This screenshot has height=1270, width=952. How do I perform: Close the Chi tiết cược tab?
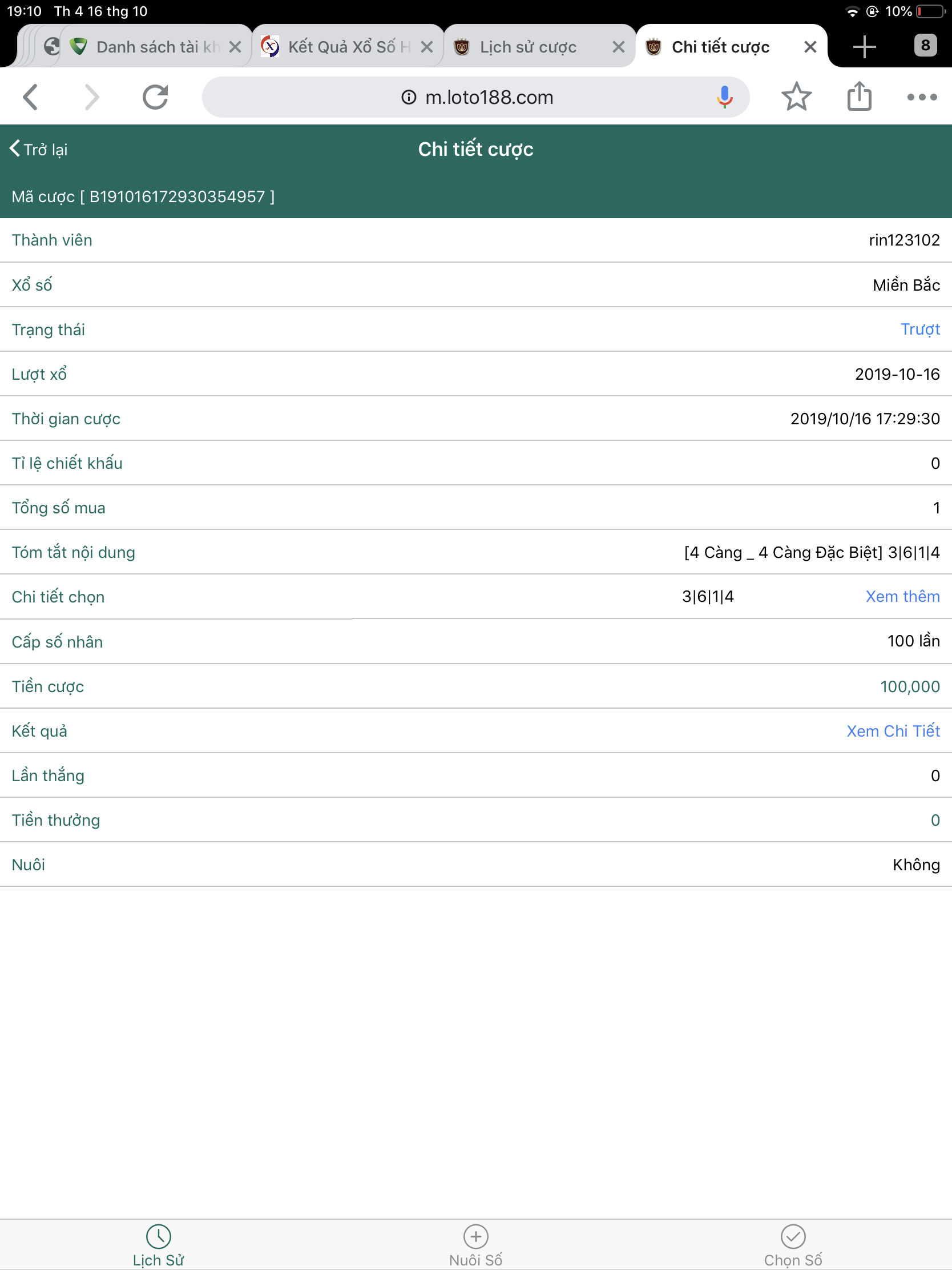pyautogui.click(x=810, y=47)
